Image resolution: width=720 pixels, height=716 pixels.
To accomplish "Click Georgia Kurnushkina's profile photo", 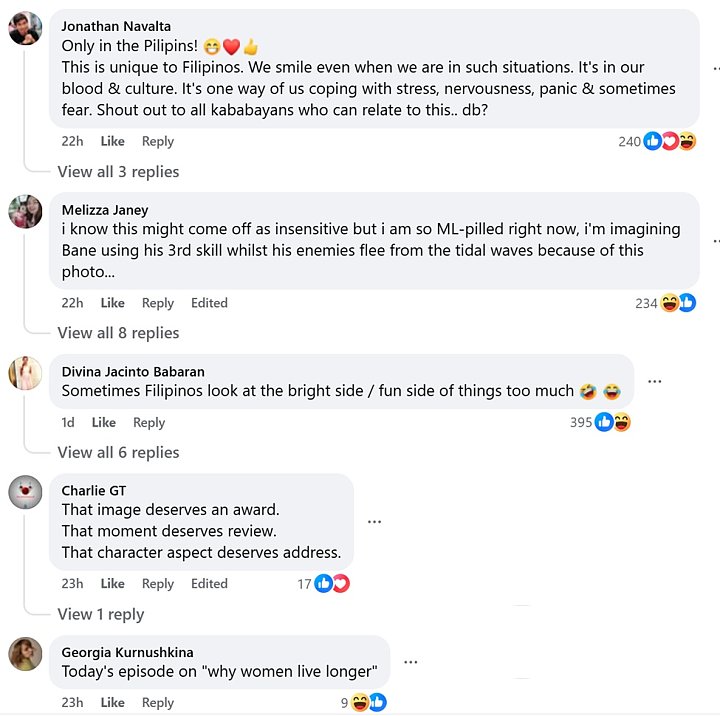I will (x=25, y=654).
